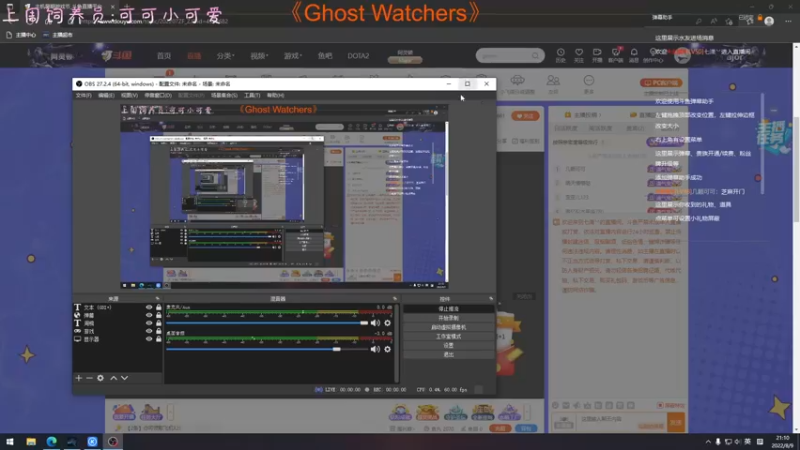The height and width of the screenshot is (450, 800).
Task: Toggle visibility of the 文本 (GDI+) source
Action: tap(149, 307)
